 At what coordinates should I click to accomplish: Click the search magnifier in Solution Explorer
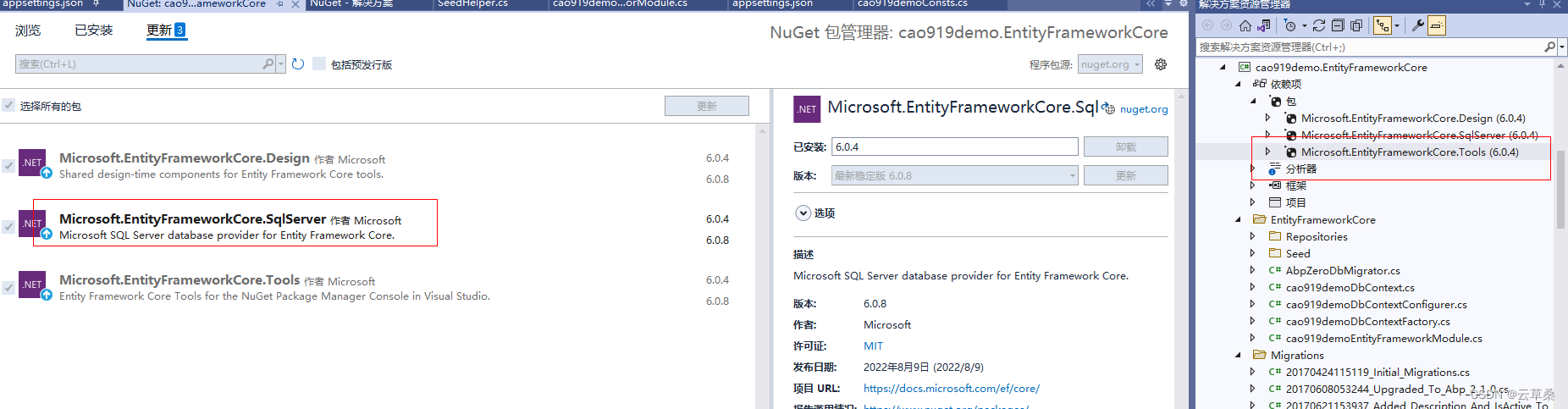(1549, 47)
